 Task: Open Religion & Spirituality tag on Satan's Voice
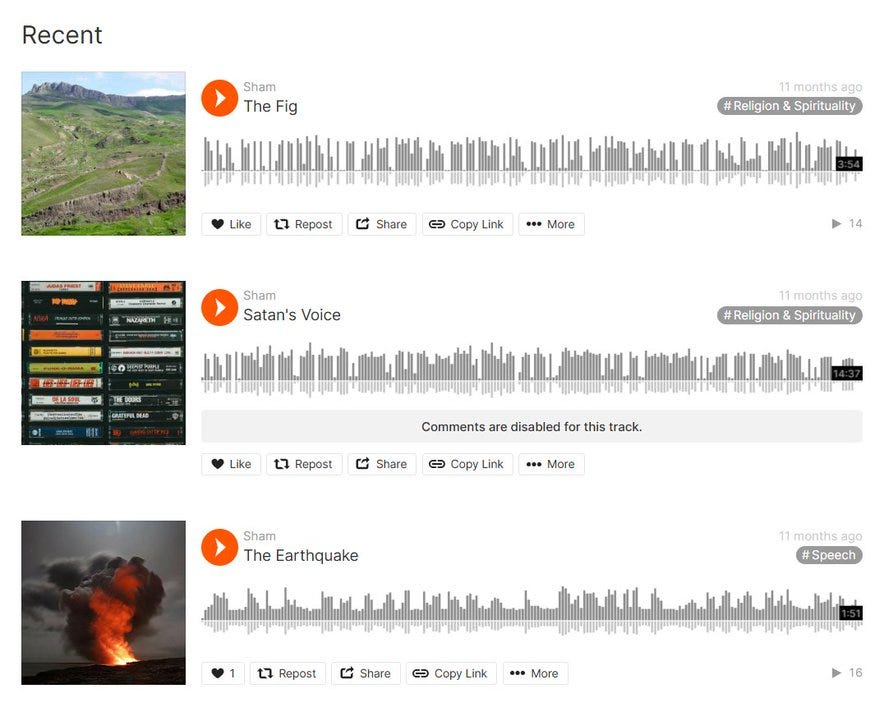pyautogui.click(x=789, y=315)
